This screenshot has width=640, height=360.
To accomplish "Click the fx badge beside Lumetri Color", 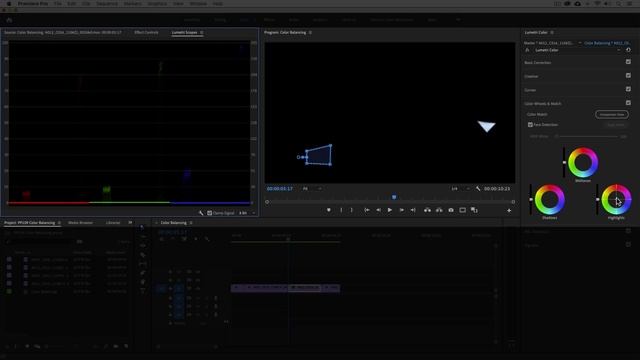I will (x=527, y=50).
